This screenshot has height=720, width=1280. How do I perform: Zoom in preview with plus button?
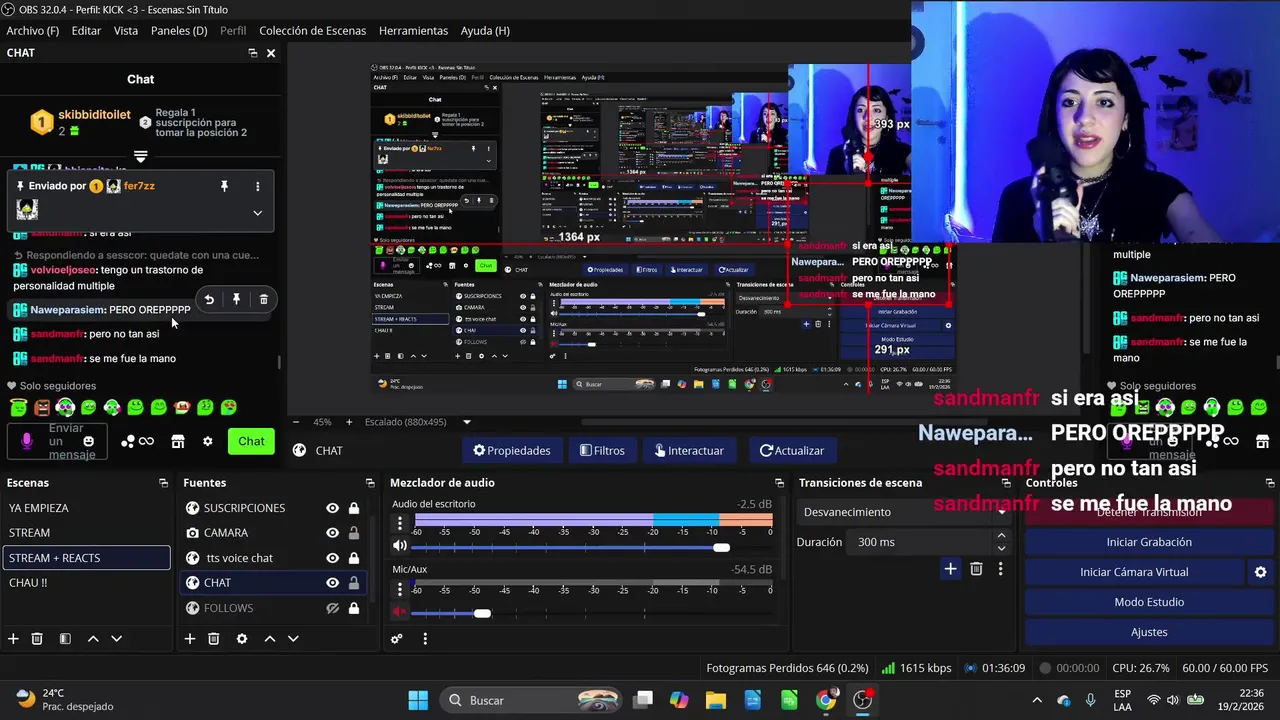click(349, 422)
